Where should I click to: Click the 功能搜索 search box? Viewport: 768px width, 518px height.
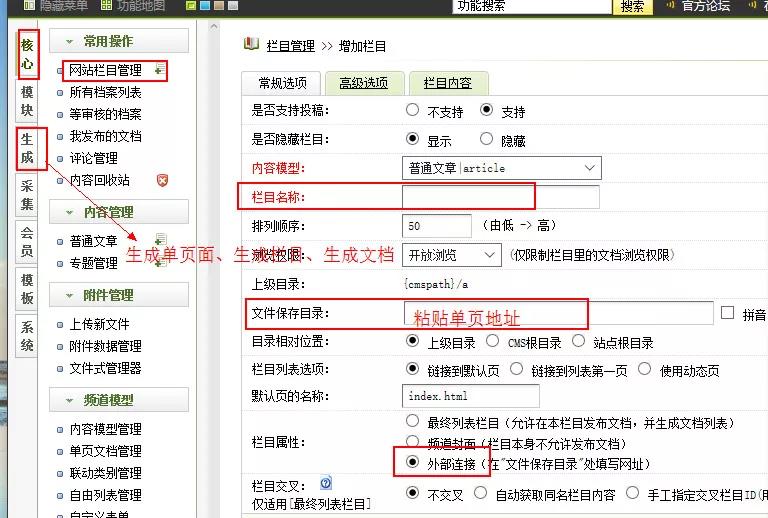coord(531,6)
